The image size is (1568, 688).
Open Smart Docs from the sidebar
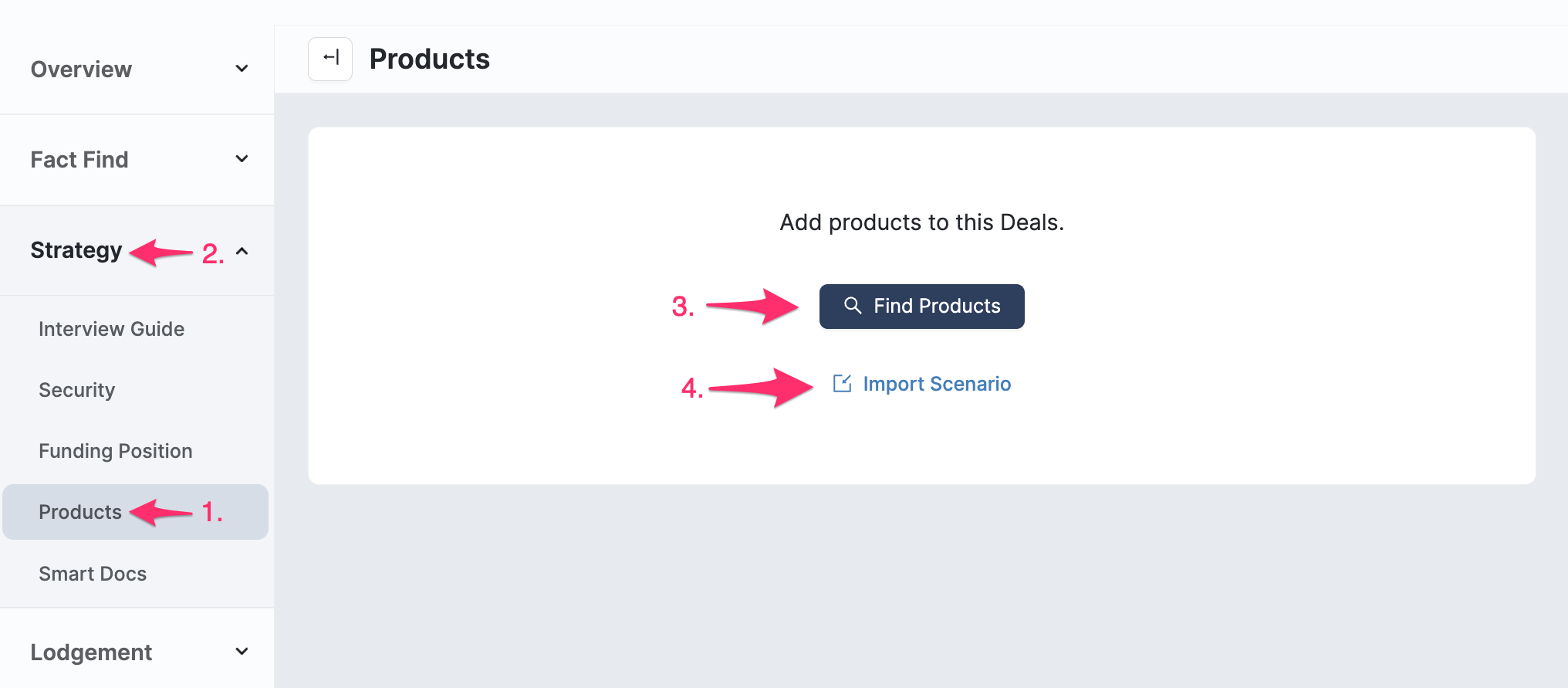coord(93,574)
